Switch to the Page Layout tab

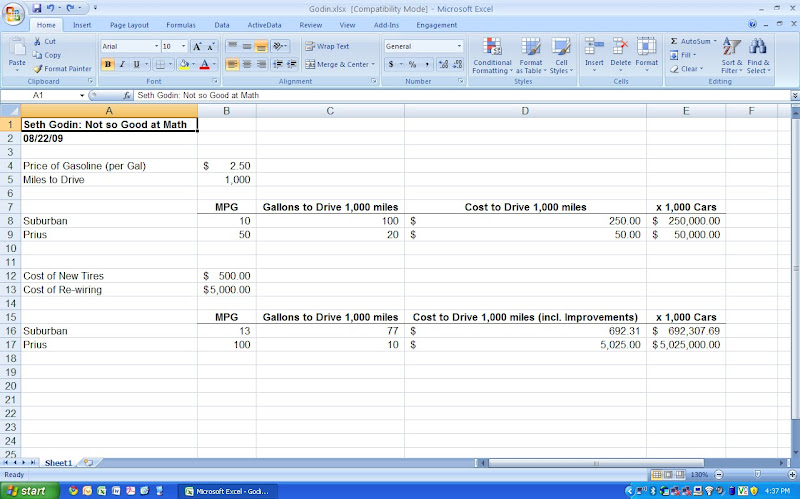(x=129, y=25)
